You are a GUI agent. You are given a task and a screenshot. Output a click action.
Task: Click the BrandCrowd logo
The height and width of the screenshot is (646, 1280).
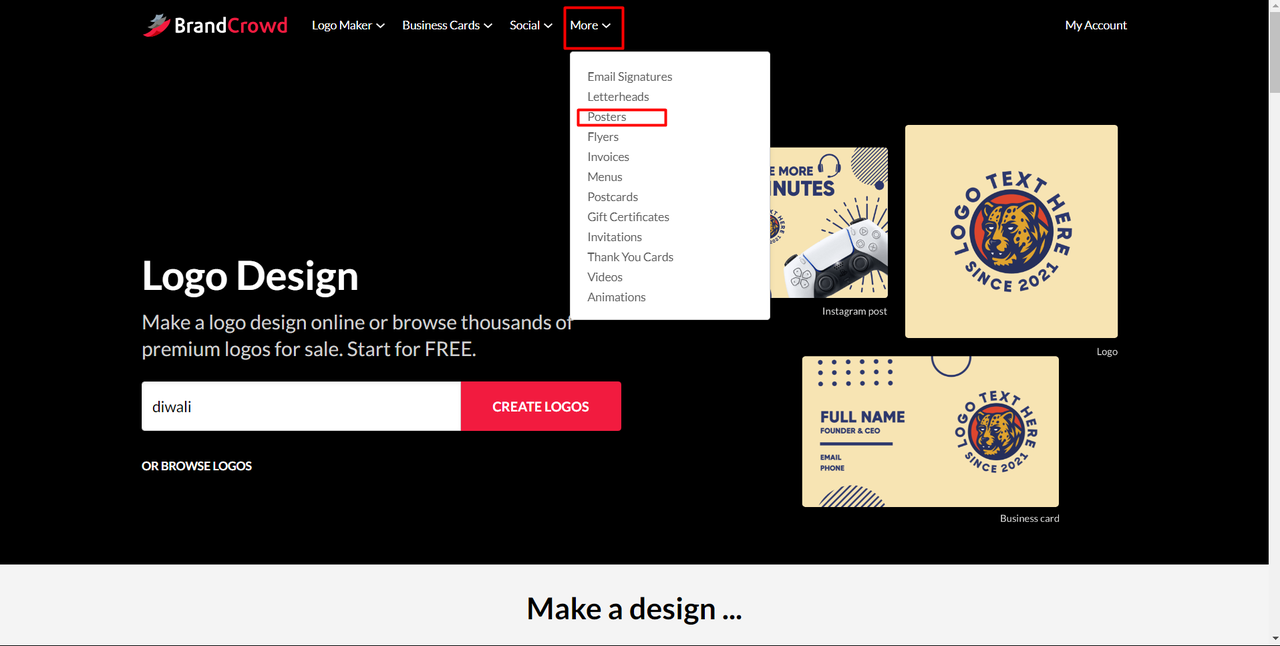pos(215,25)
